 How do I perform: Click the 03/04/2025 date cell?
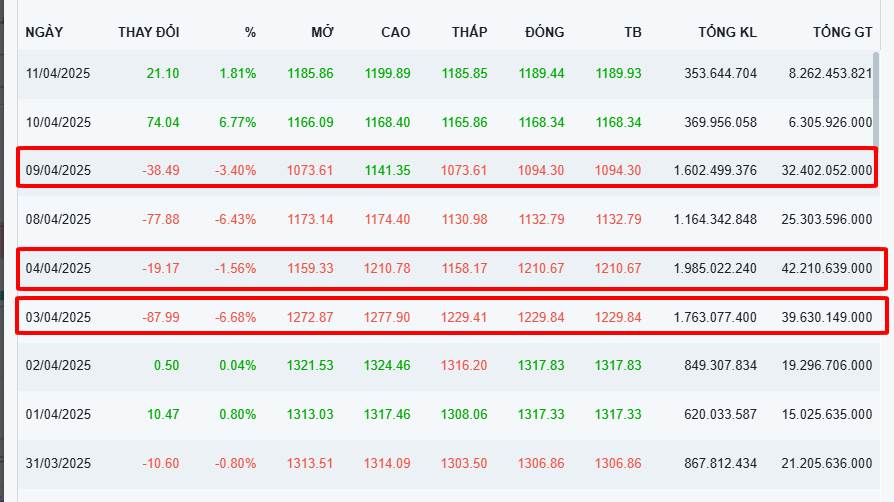[x=58, y=317]
